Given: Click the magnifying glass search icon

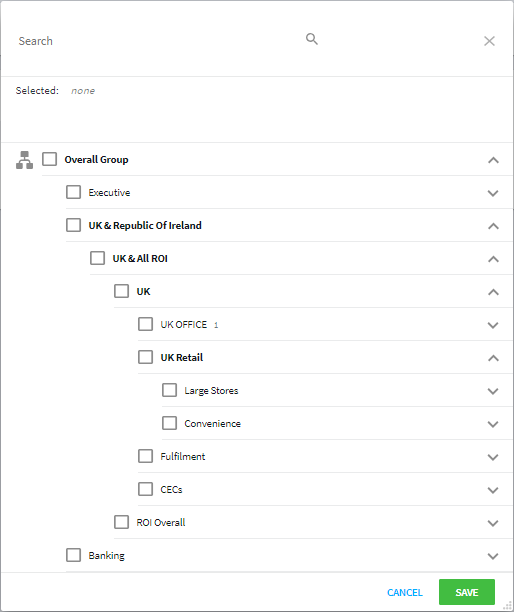Looking at the screenshot, I should pyautogui.click(x=311, y=39).
